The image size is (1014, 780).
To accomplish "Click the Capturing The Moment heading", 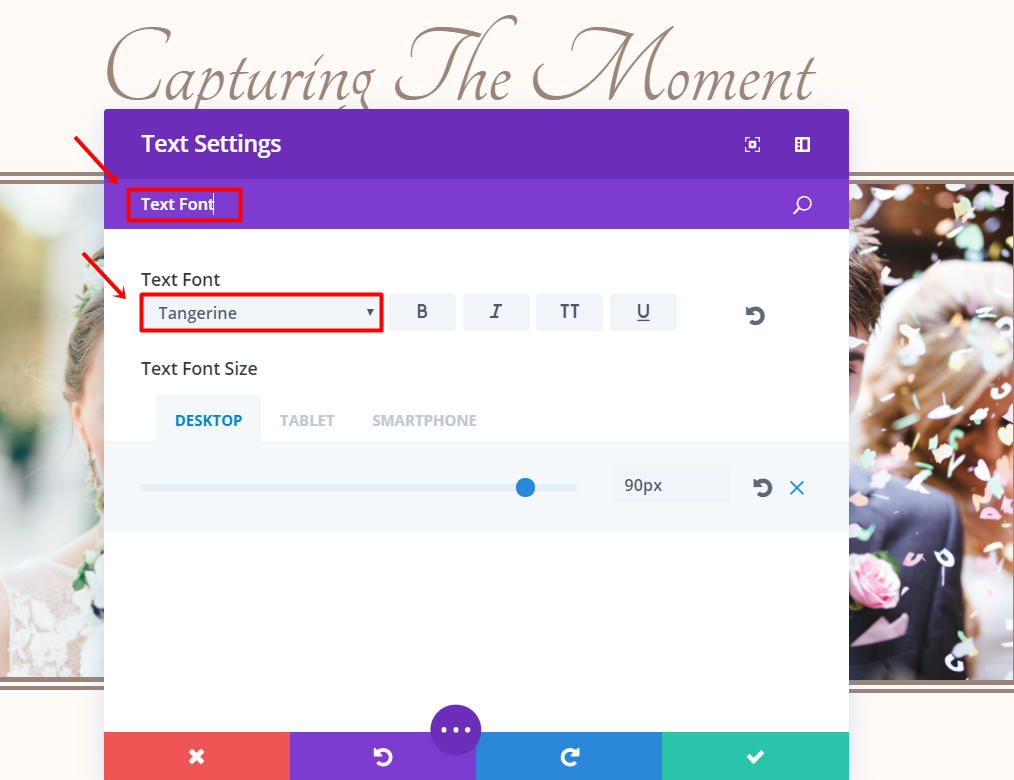I will click(x=460, y=65).
